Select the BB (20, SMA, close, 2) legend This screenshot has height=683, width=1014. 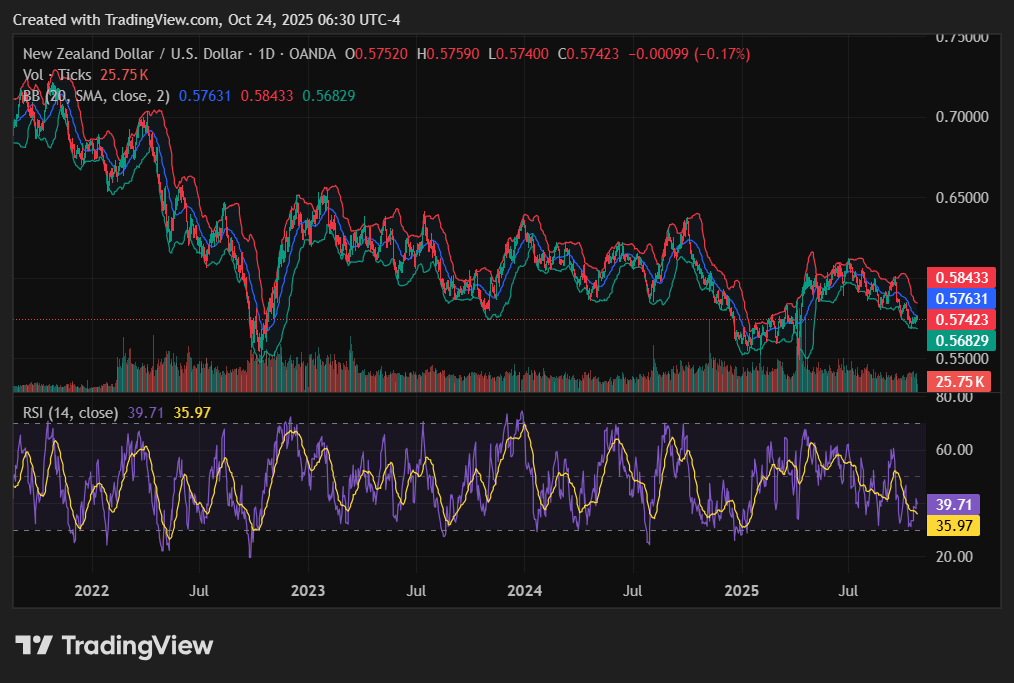[x=96, y=96]
